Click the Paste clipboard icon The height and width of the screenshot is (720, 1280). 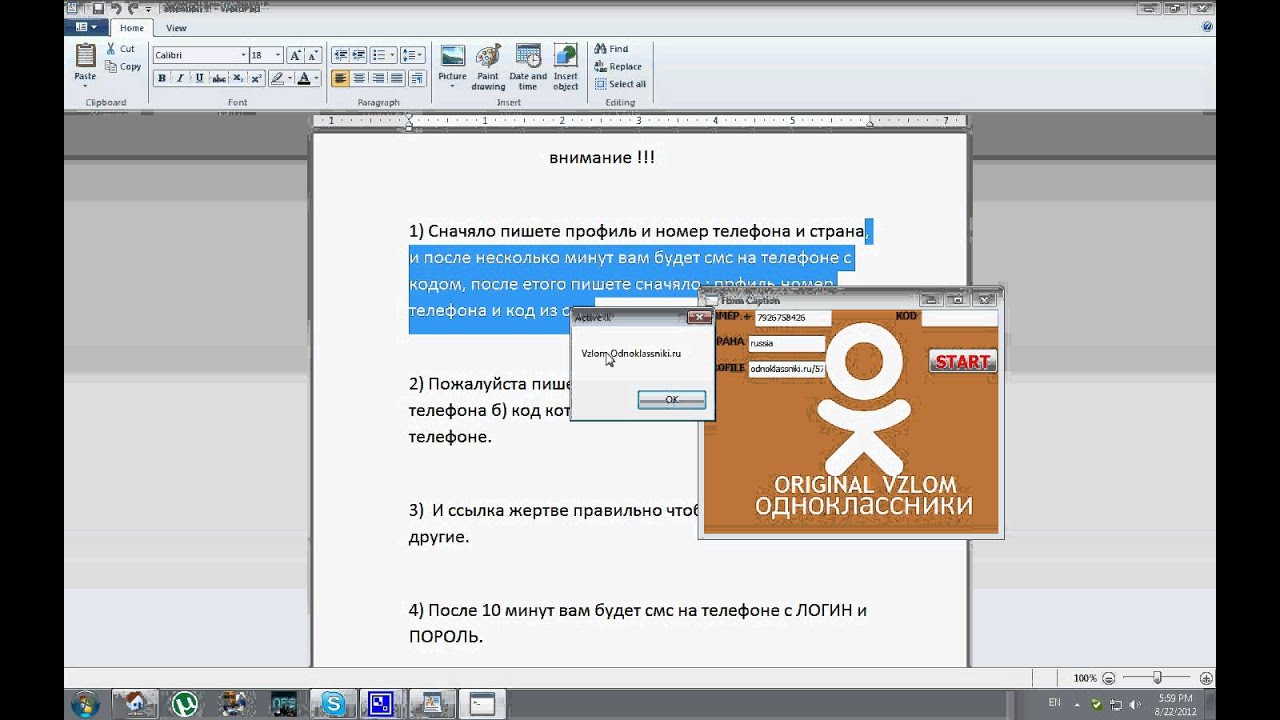[x=86, y=54]
